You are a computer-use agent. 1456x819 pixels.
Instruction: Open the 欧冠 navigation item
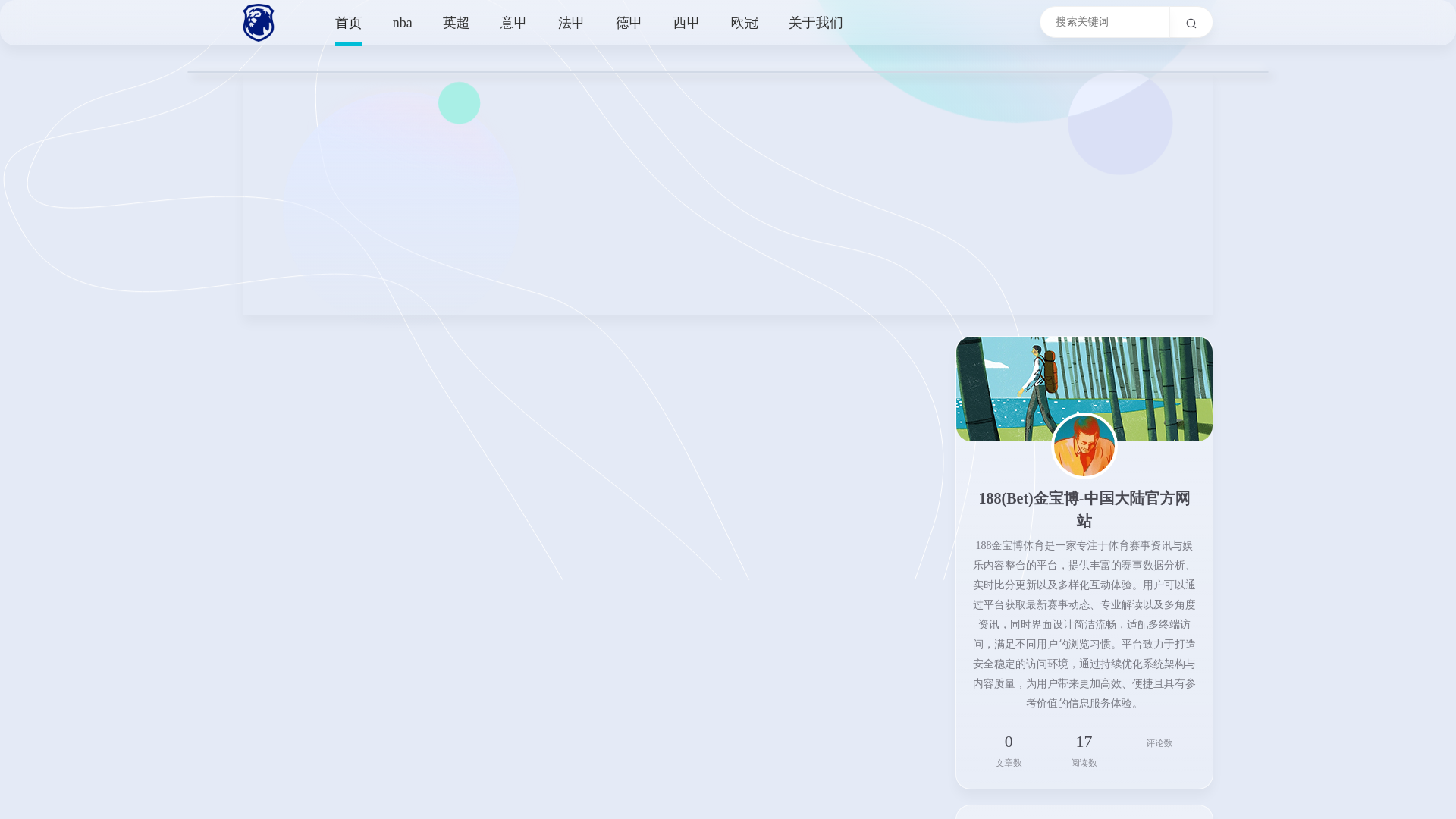(745, 23)
